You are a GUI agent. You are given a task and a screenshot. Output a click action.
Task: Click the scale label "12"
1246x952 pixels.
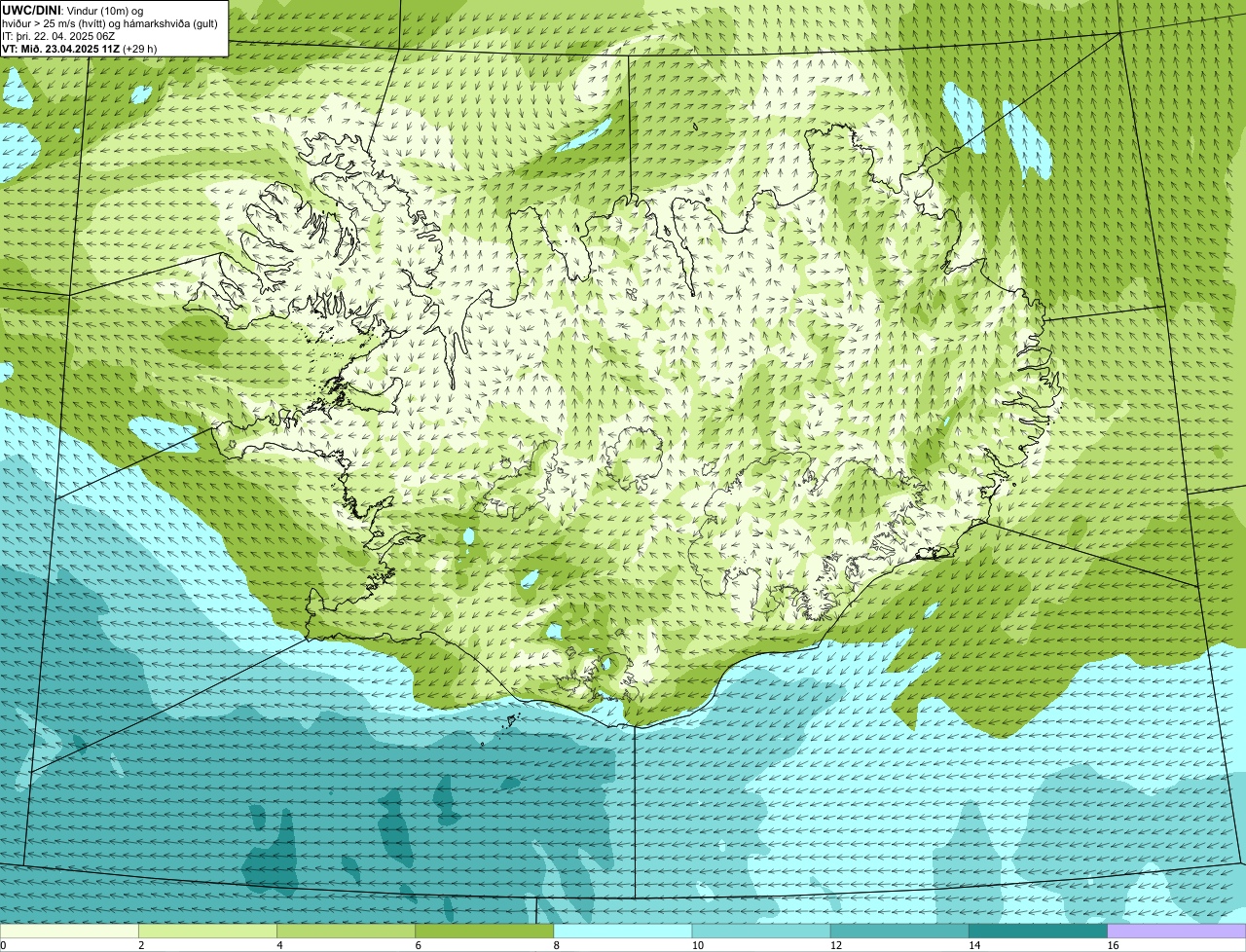pos(835,945)
